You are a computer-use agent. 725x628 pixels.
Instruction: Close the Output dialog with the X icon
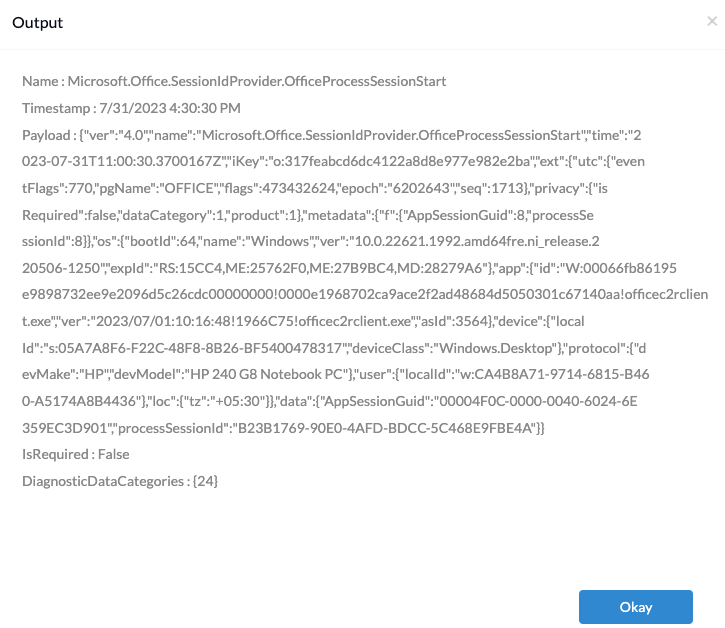click(x=712, y=21)
